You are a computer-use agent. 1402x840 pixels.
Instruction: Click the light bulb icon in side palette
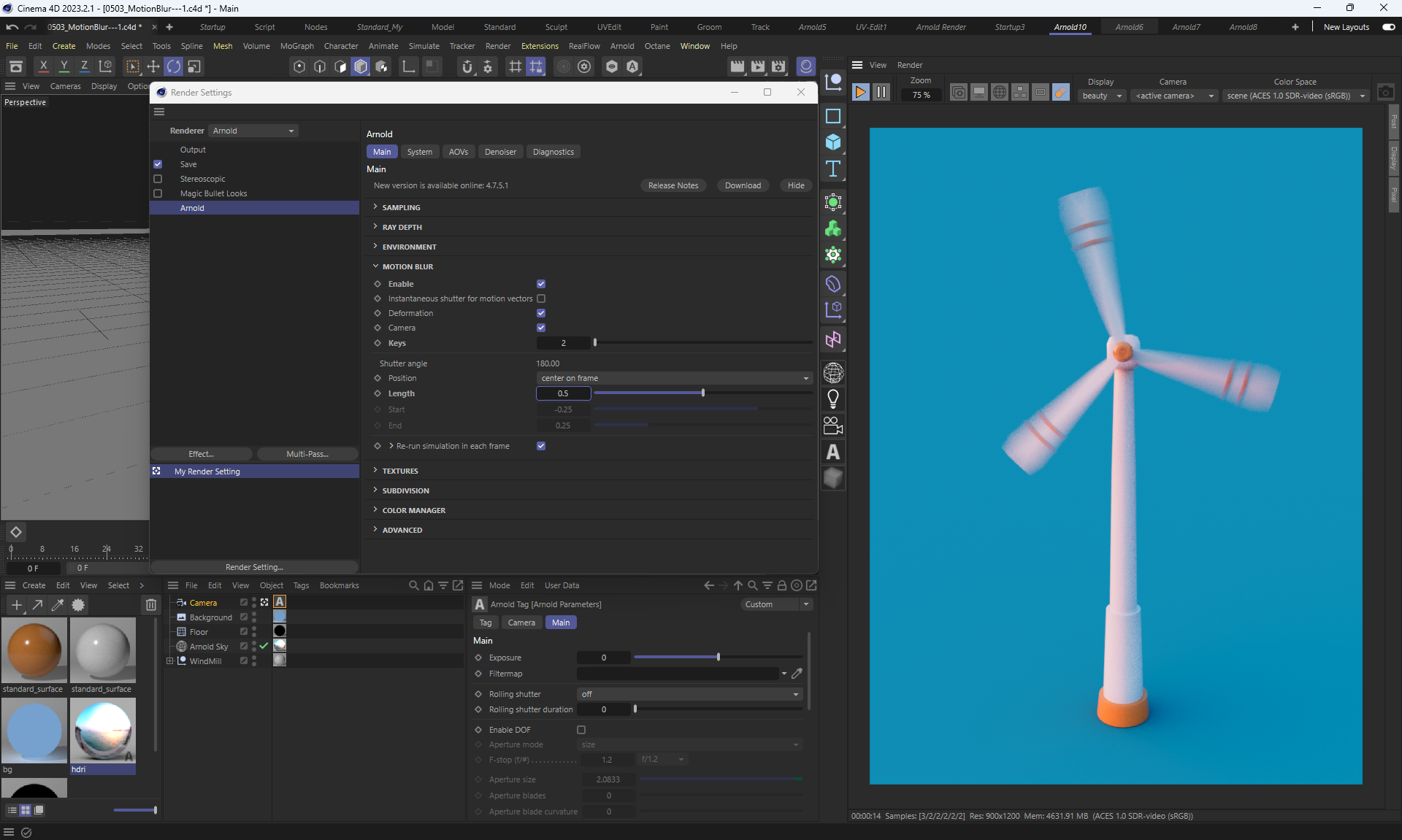click(x=832, y=399)
